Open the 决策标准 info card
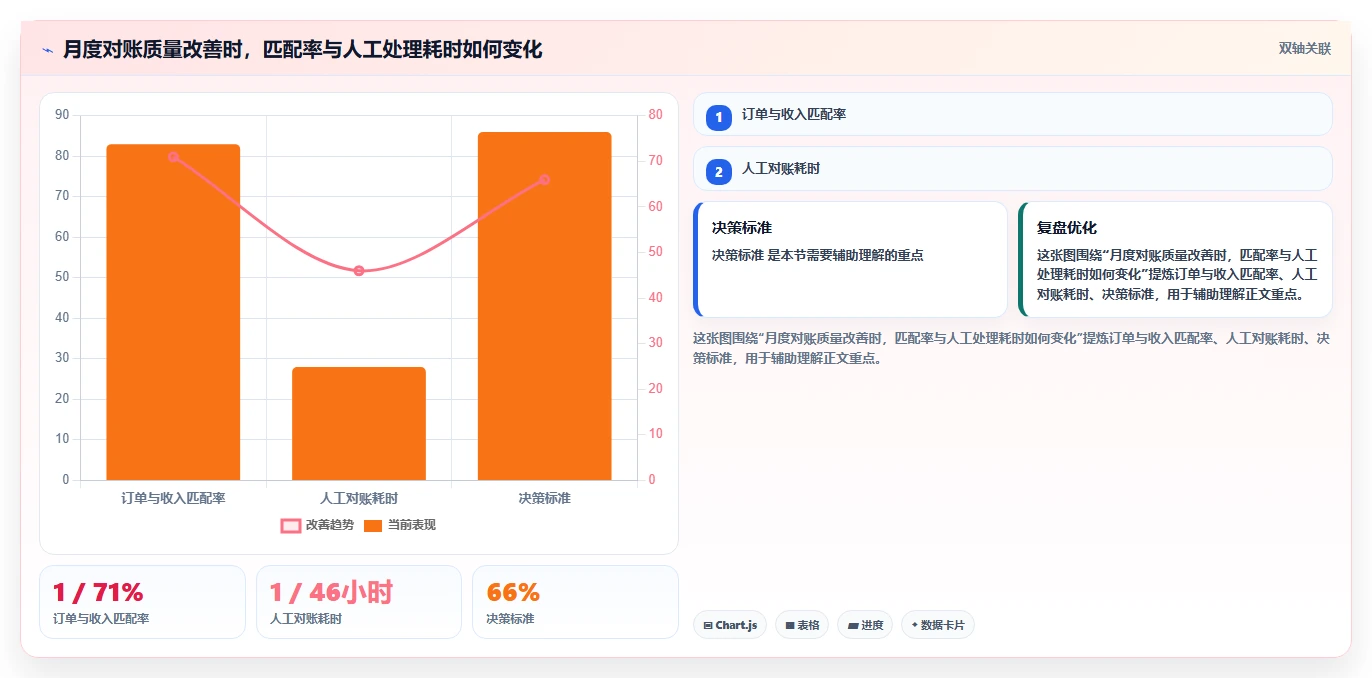This screenshot has height=678, width=1372. point(850,259)
